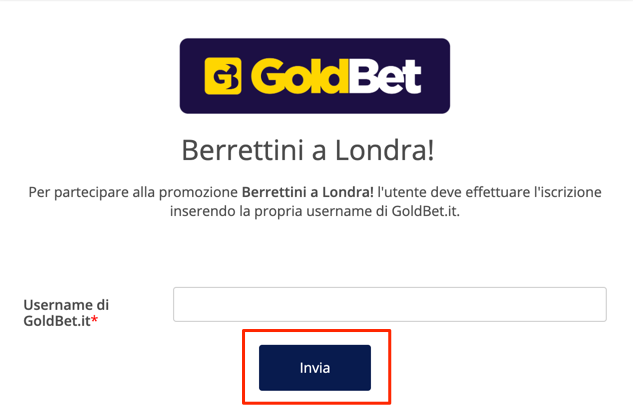Click the white "Bet" wordmark in the logo
Screen dimensions: 633x416
click(386, 76)
